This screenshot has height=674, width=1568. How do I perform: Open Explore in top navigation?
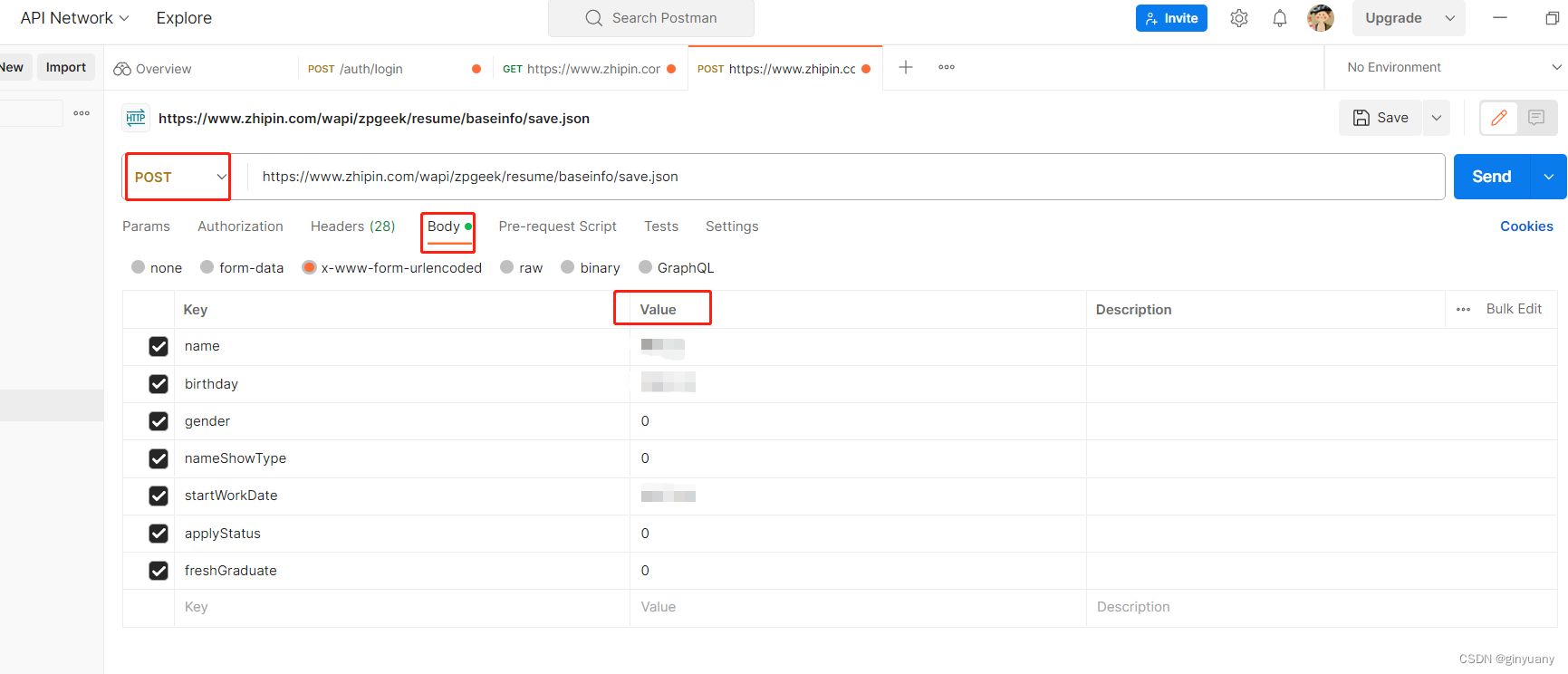(x=184, y=18)
